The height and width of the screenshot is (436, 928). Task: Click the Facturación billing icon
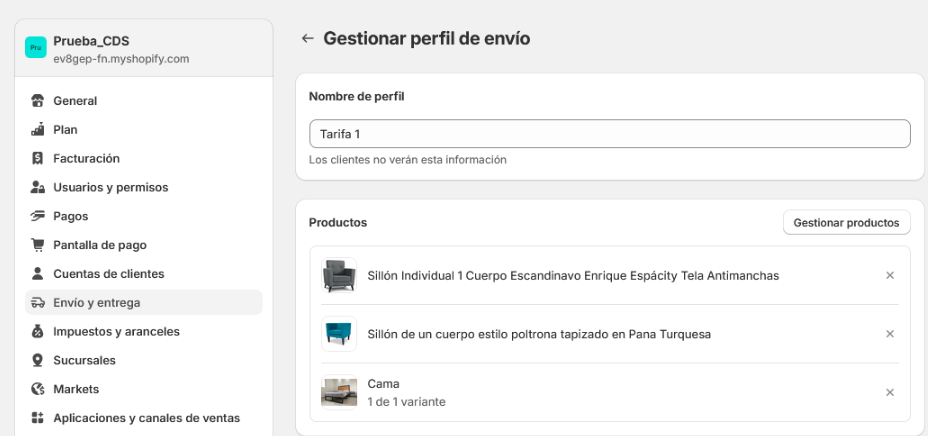38,159
